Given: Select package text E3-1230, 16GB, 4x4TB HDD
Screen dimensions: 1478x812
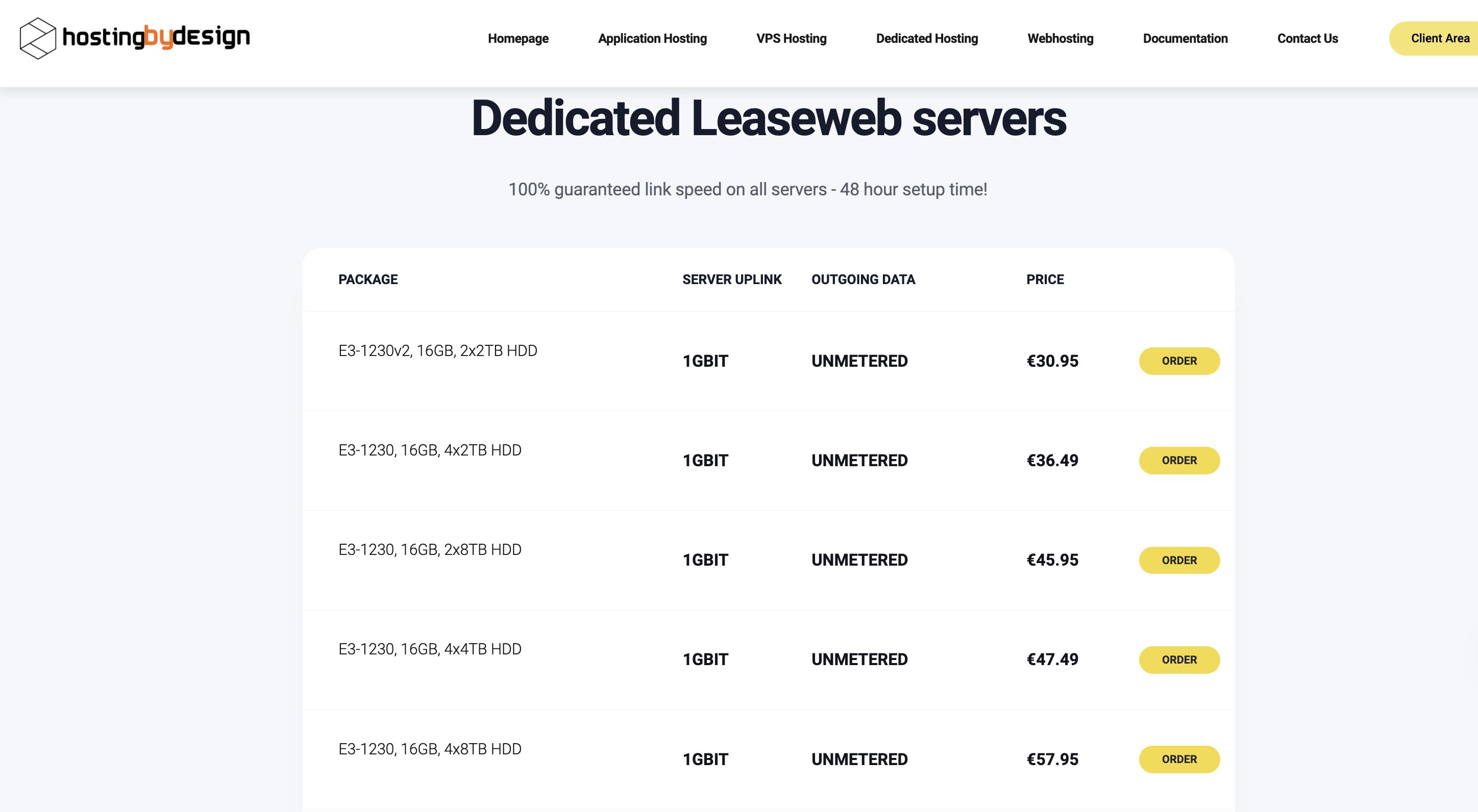Looking at the screenshot, I should tap(430, 649).
